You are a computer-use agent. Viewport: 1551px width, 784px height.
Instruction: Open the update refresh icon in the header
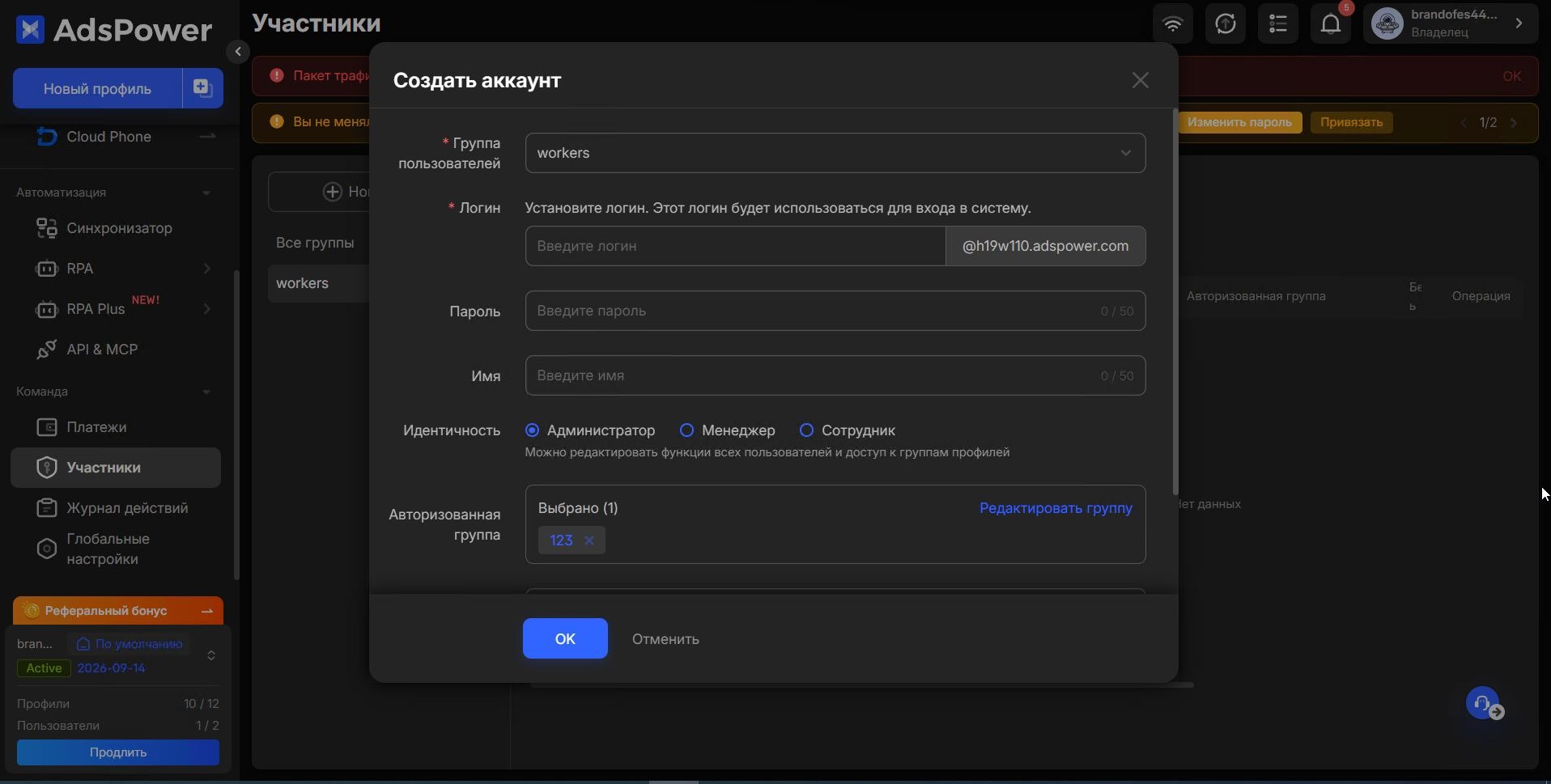(1226, 23)
